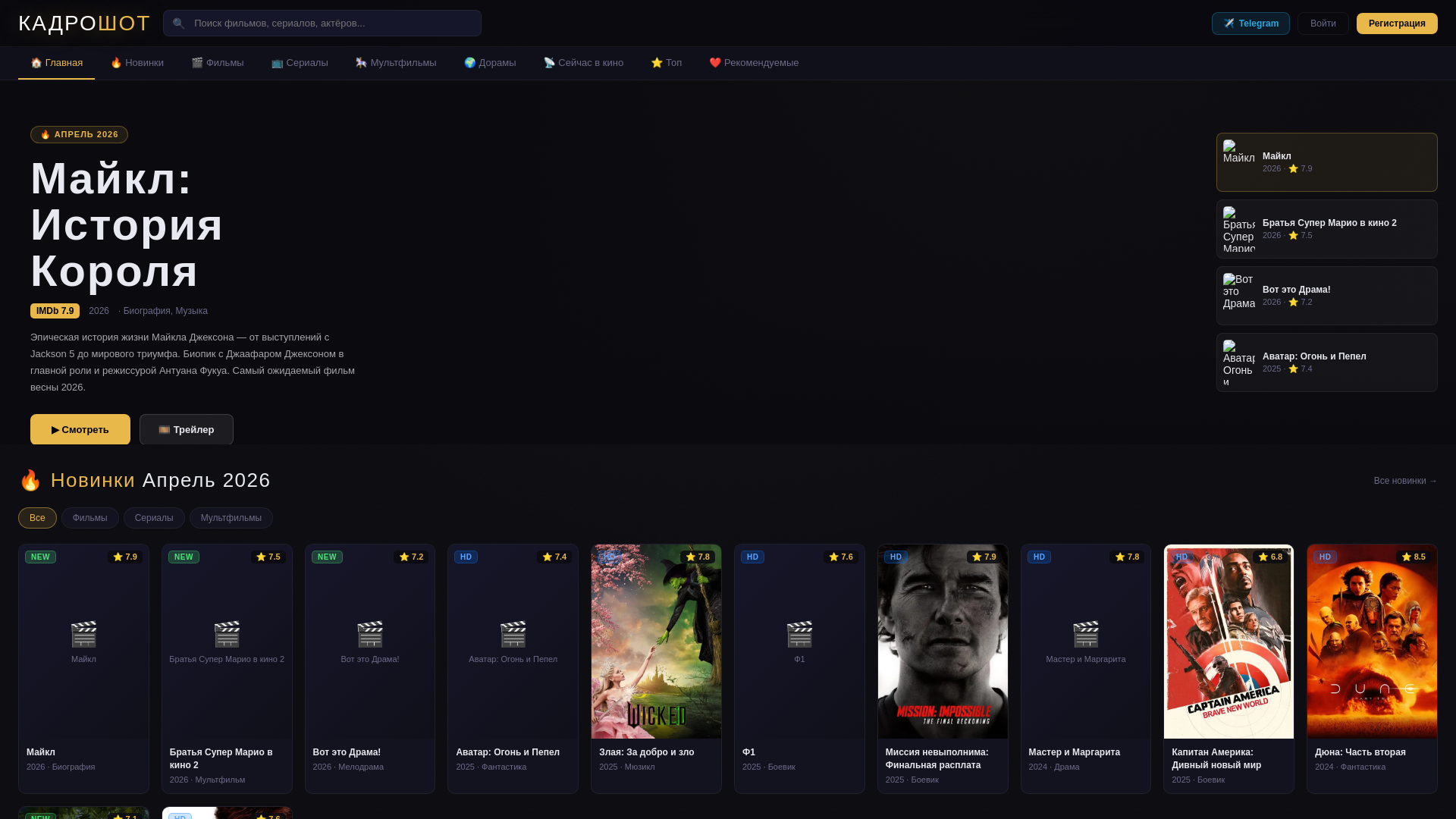Click the Апрель 2026 badge
The height and width of the screenshot is (819, 1456).
click(x=79, y=134)
